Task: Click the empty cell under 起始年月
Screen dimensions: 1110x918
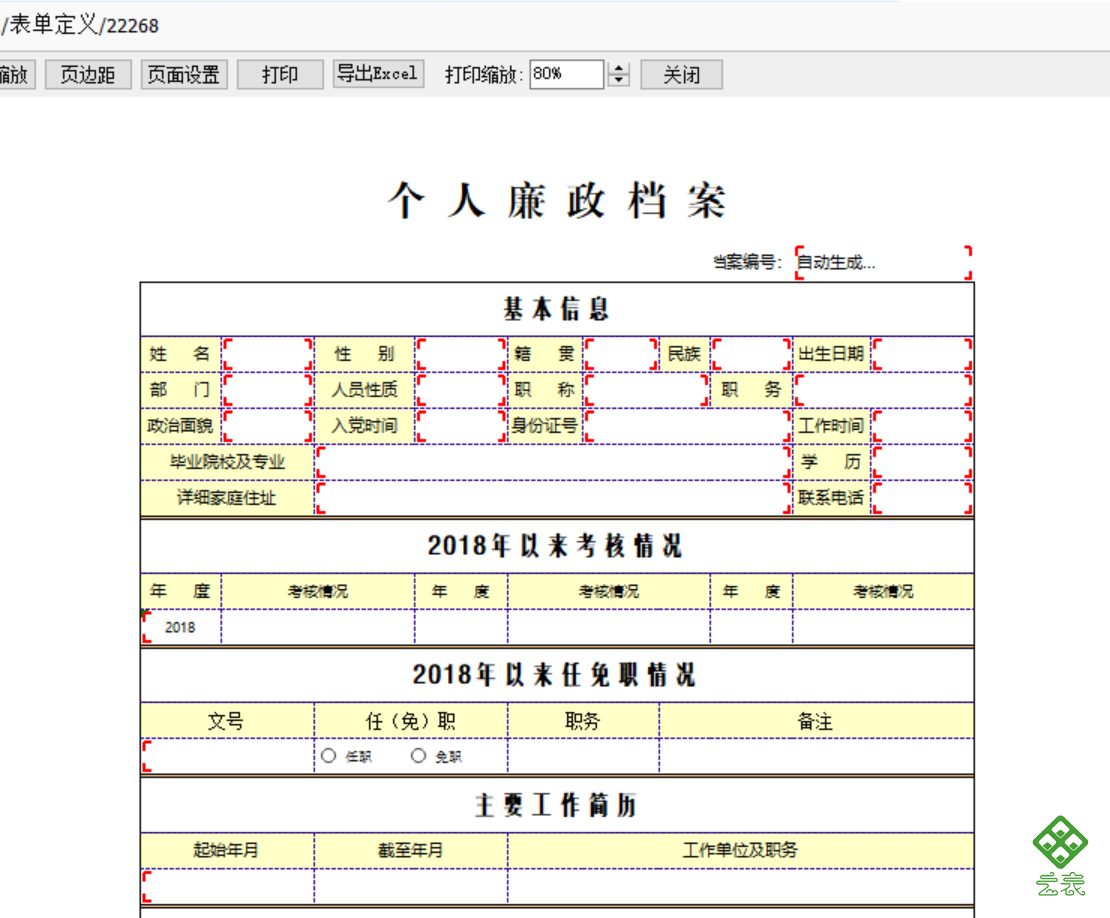Action: tap(228, 887)
